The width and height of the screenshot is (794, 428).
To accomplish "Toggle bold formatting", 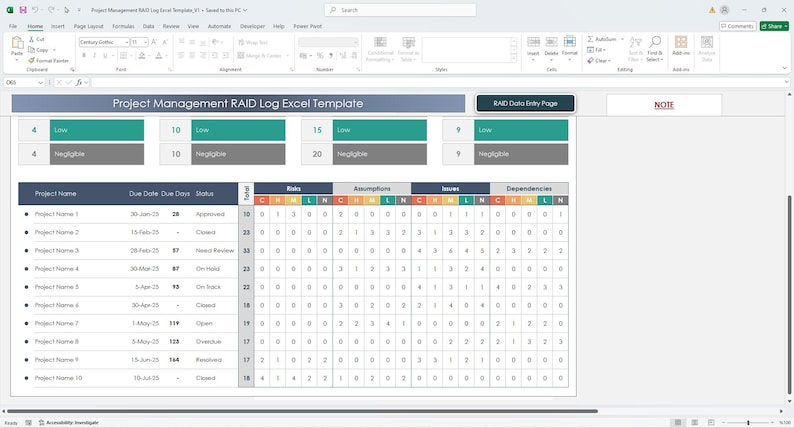I will click(x=84, y=55).
